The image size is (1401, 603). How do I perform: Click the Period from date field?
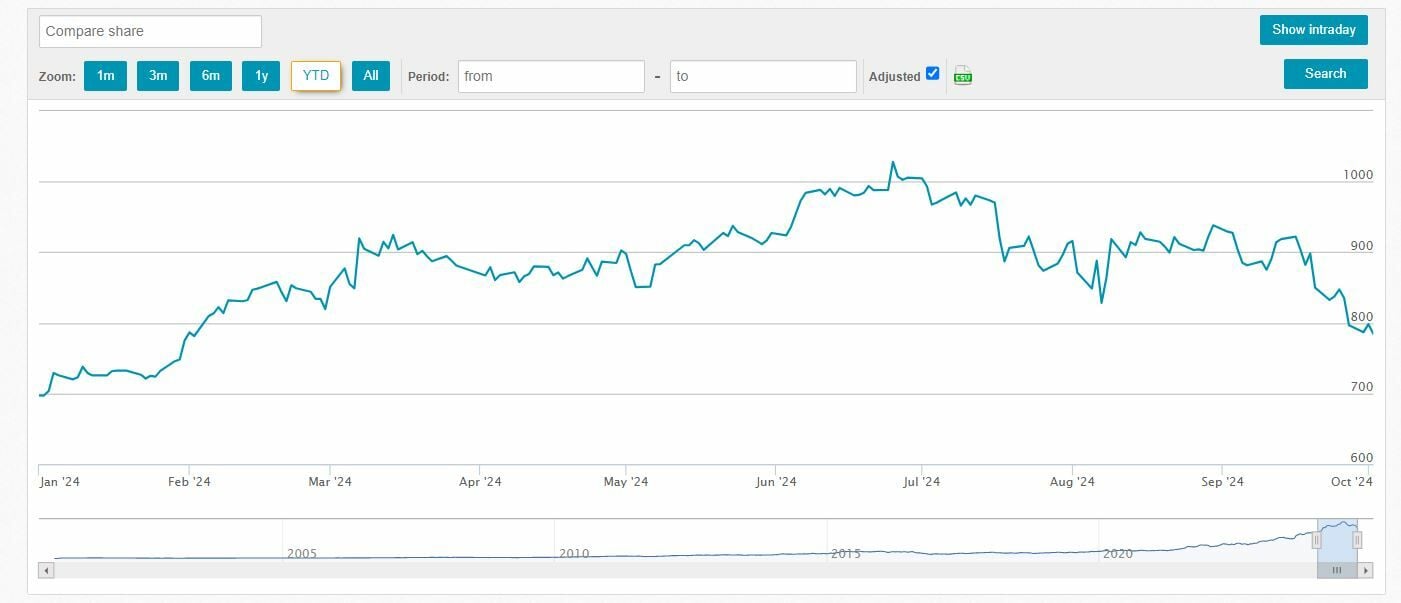(551, 76)
